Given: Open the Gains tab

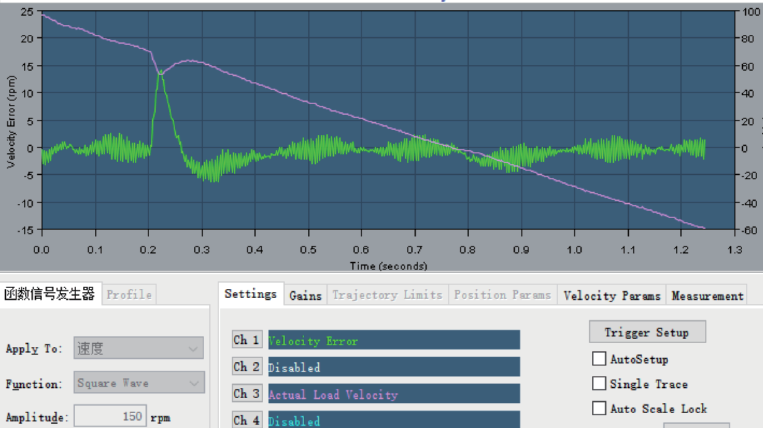Looking at the screenshot, I should tap(305, 295).
